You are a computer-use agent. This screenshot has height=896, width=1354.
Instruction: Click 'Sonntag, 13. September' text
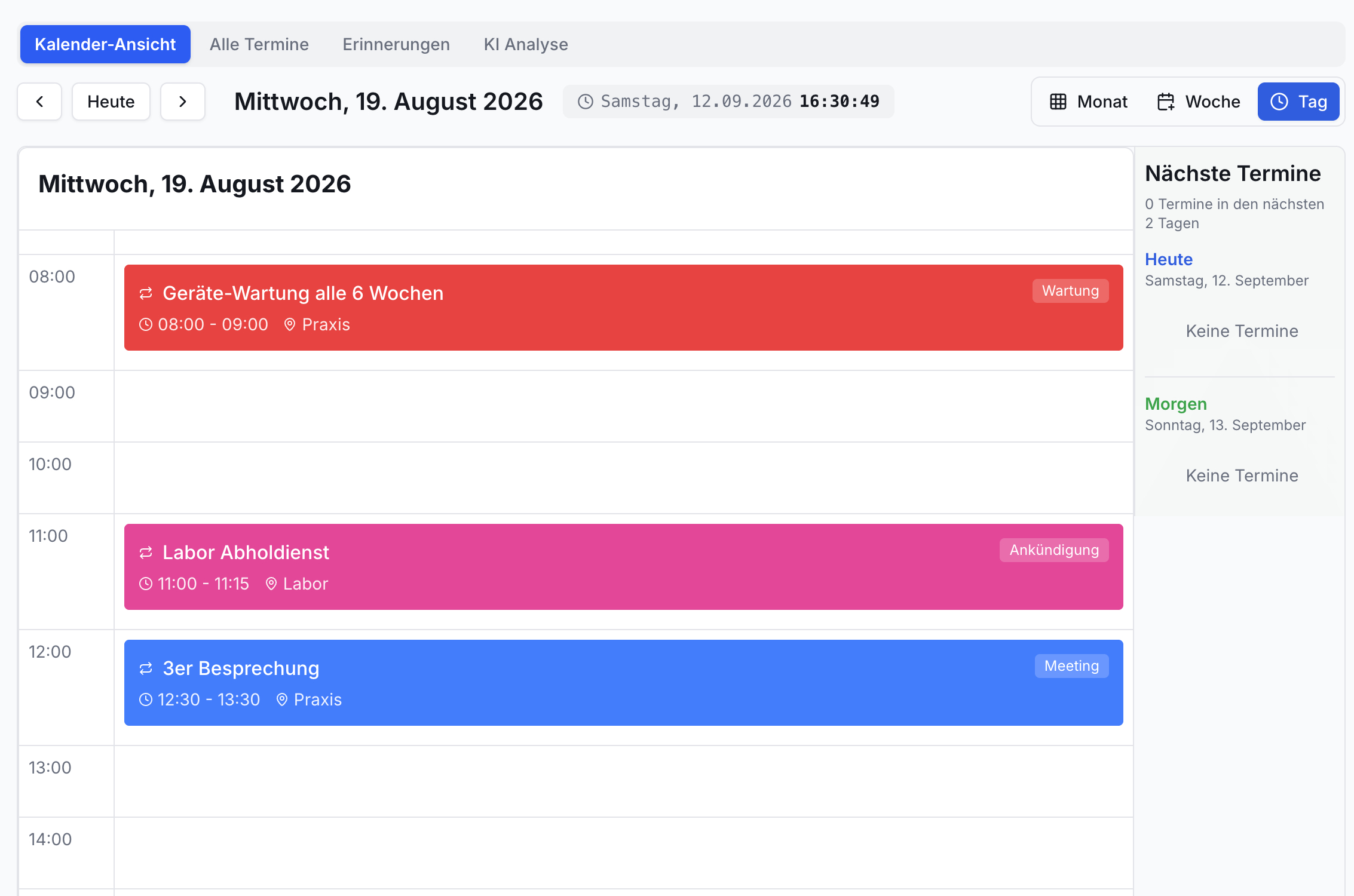(x=1226, y=425)
